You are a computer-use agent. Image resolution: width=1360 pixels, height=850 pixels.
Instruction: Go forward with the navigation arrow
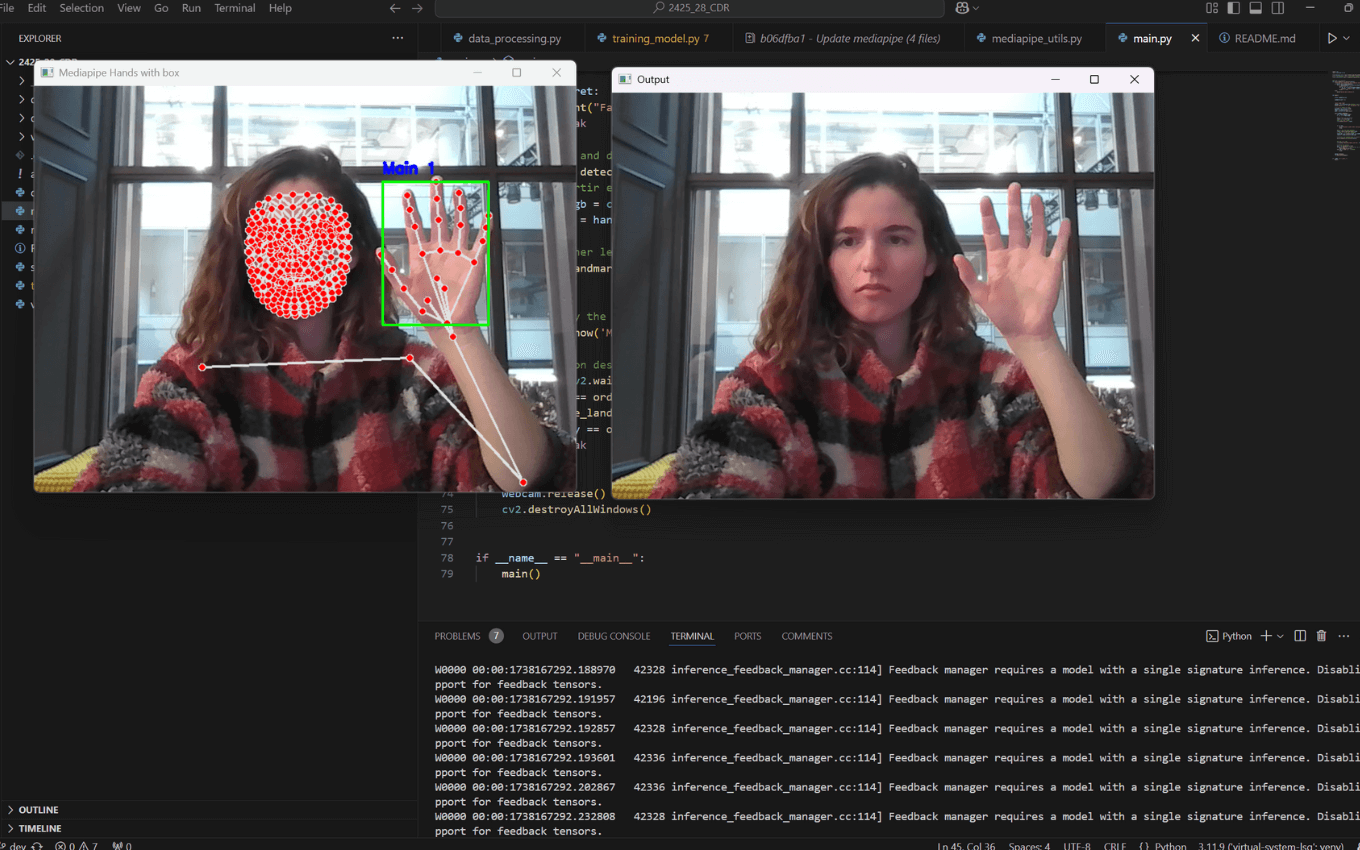[x=417, y=8]
